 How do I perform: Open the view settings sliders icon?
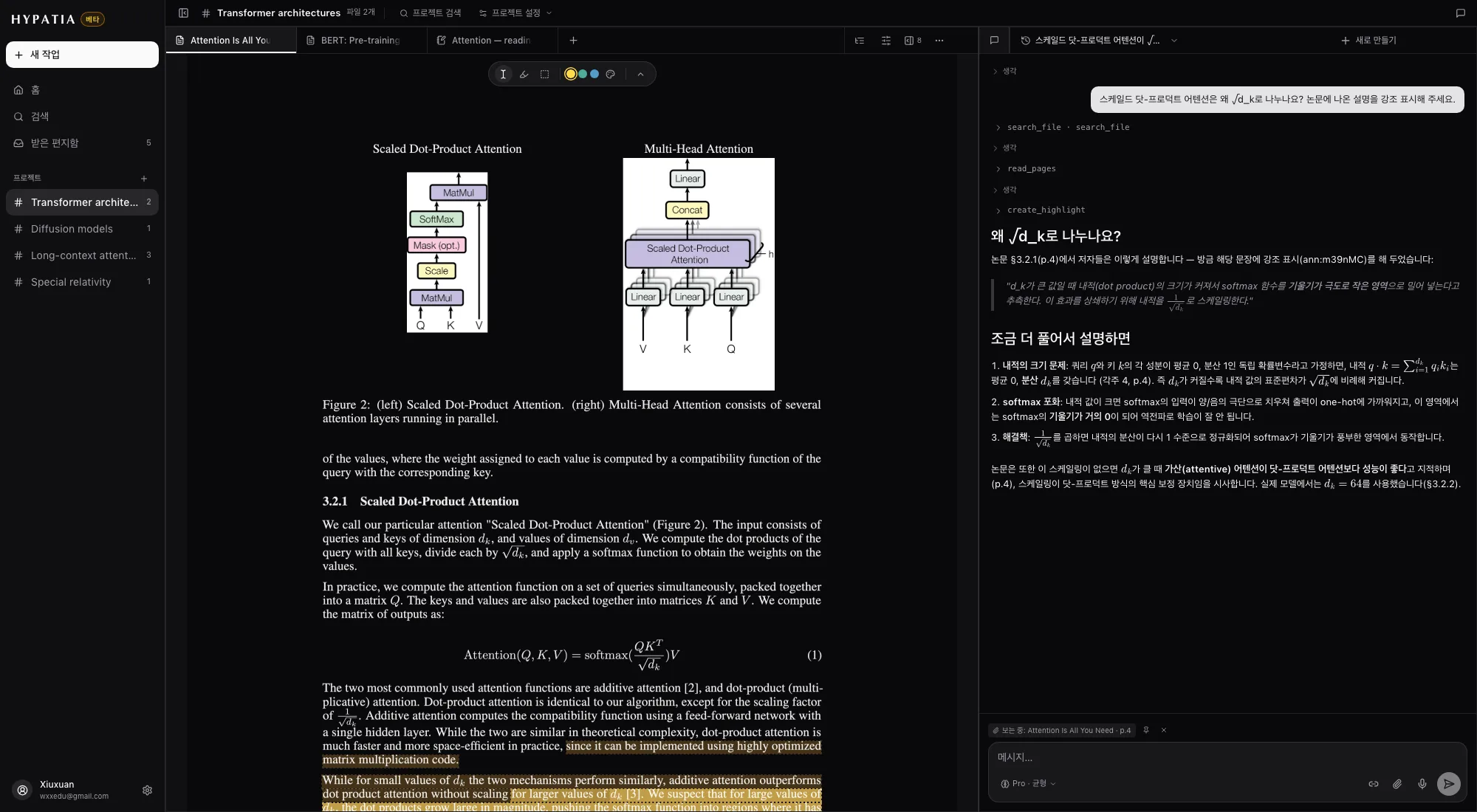(886, 41)
